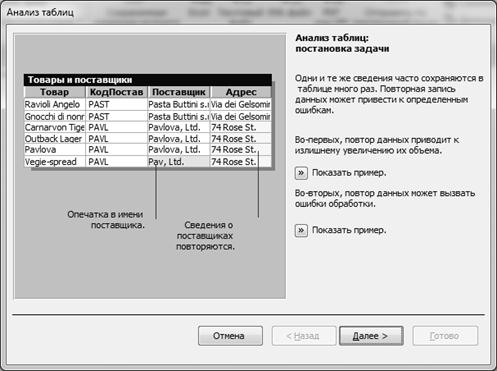Click the PAST code in Ravioli Angelo row

[116, 104]
